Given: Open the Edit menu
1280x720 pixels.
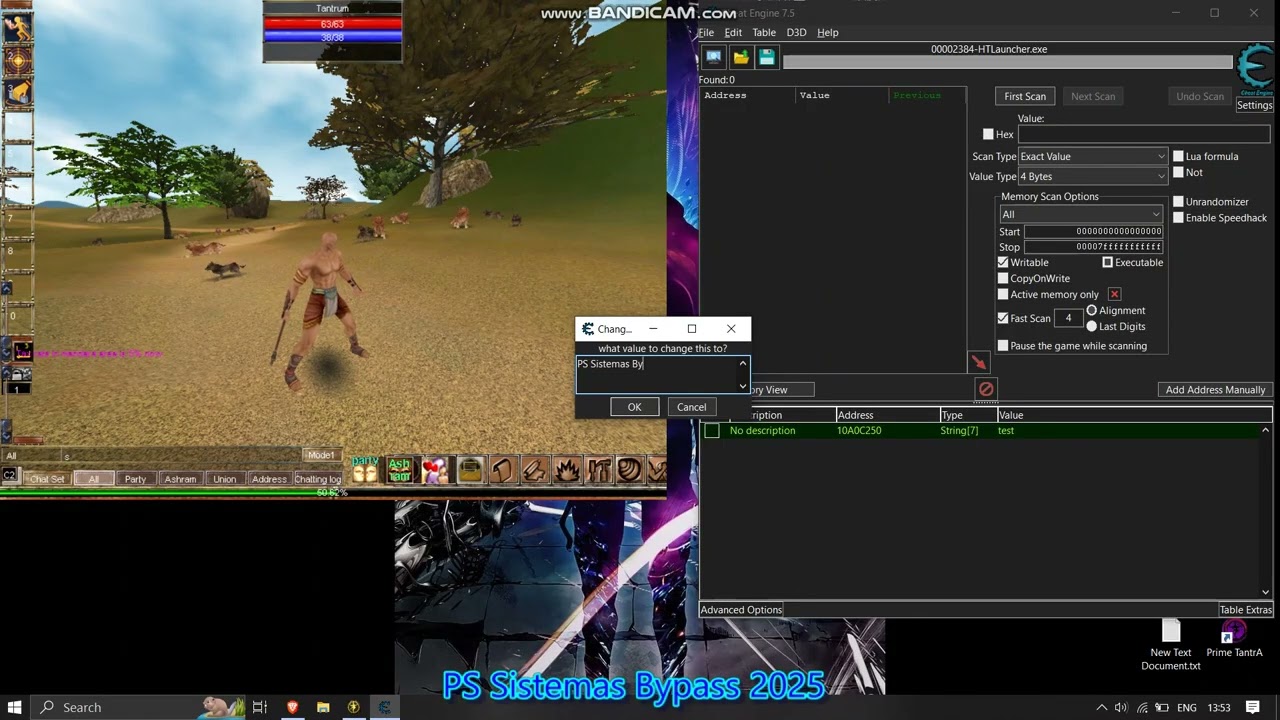Looking at the screenshot, I should (x=733, y=32).
